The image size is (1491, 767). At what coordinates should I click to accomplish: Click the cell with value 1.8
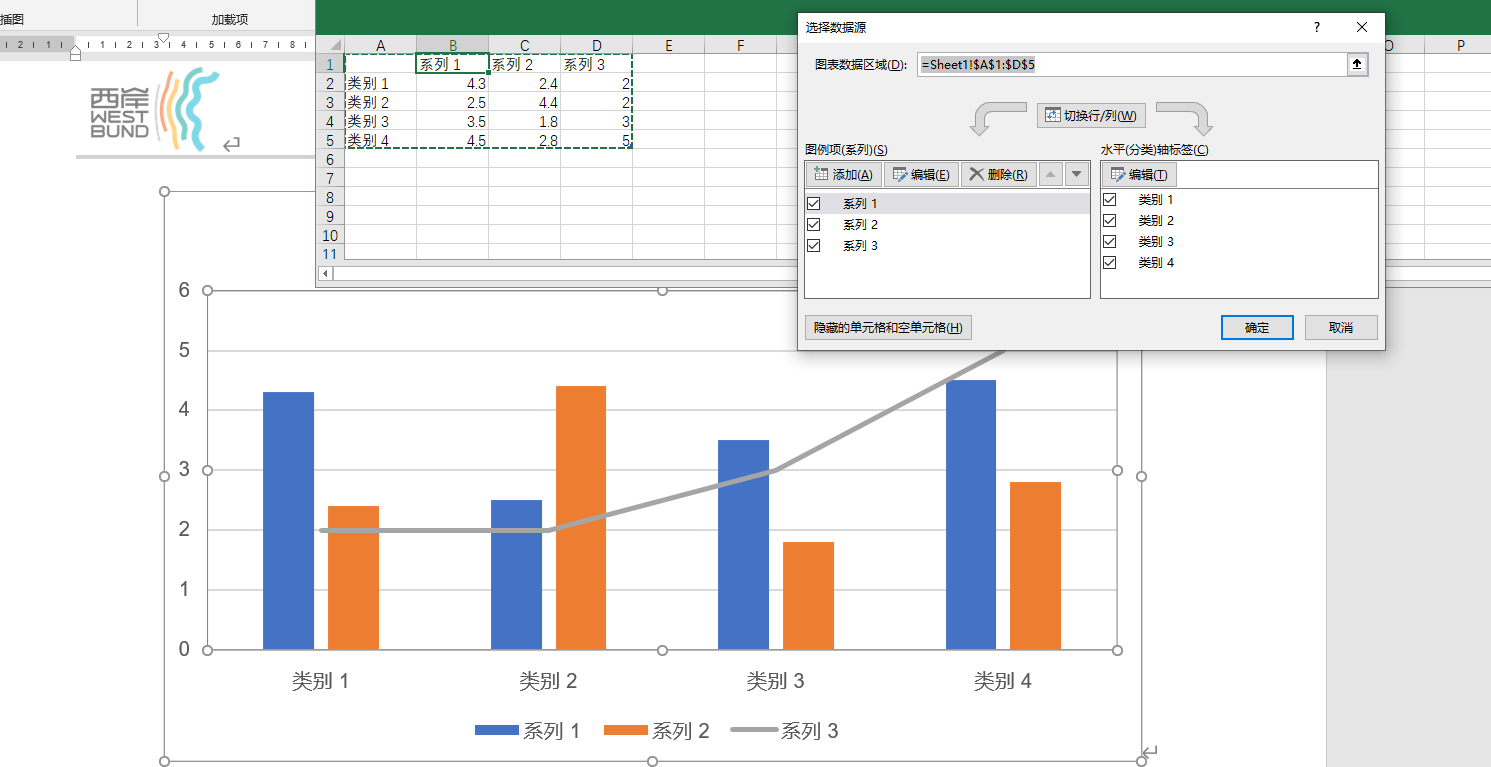pos(524,122)
